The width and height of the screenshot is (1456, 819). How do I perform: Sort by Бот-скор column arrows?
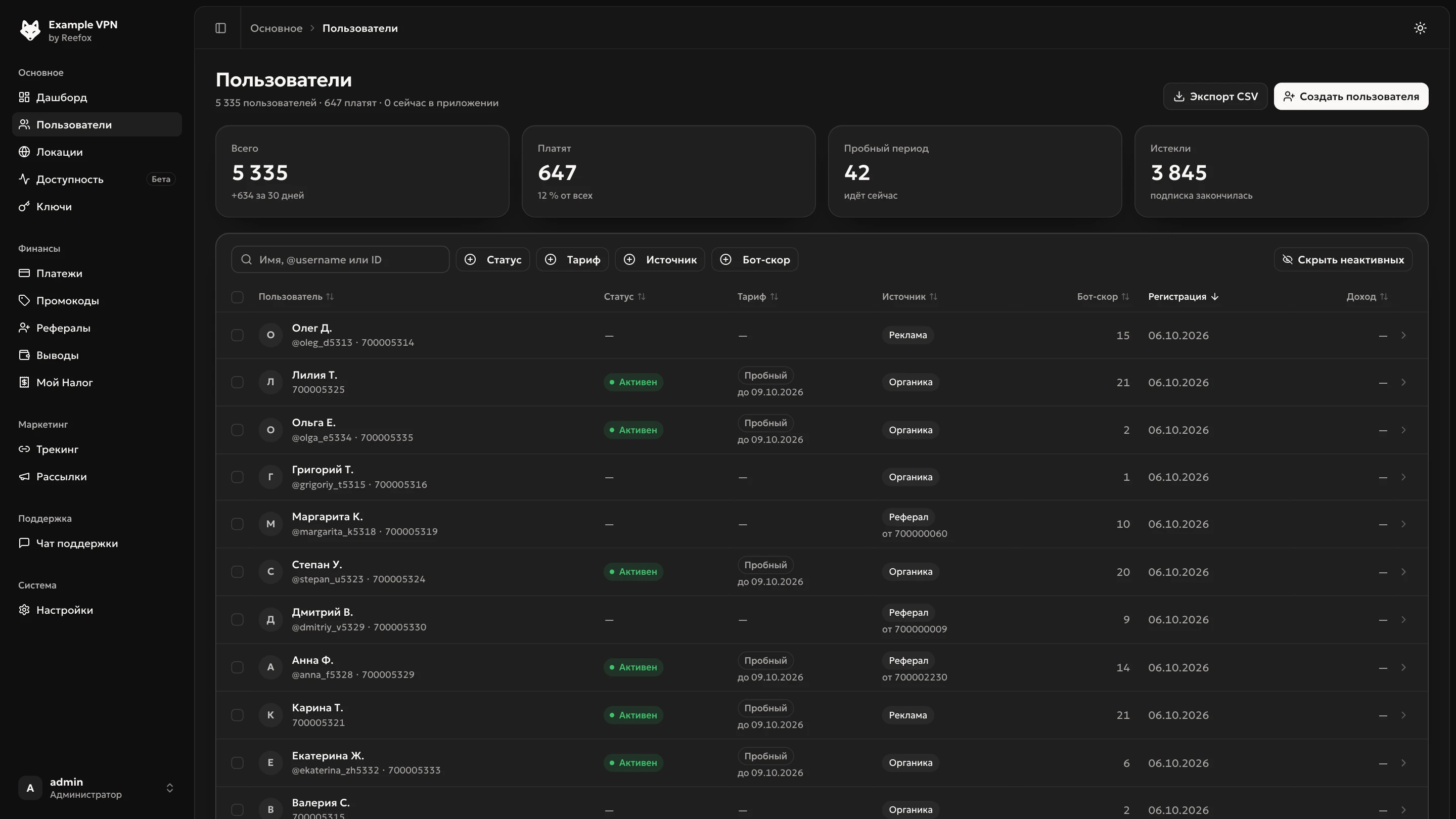tap(1125, 297)
